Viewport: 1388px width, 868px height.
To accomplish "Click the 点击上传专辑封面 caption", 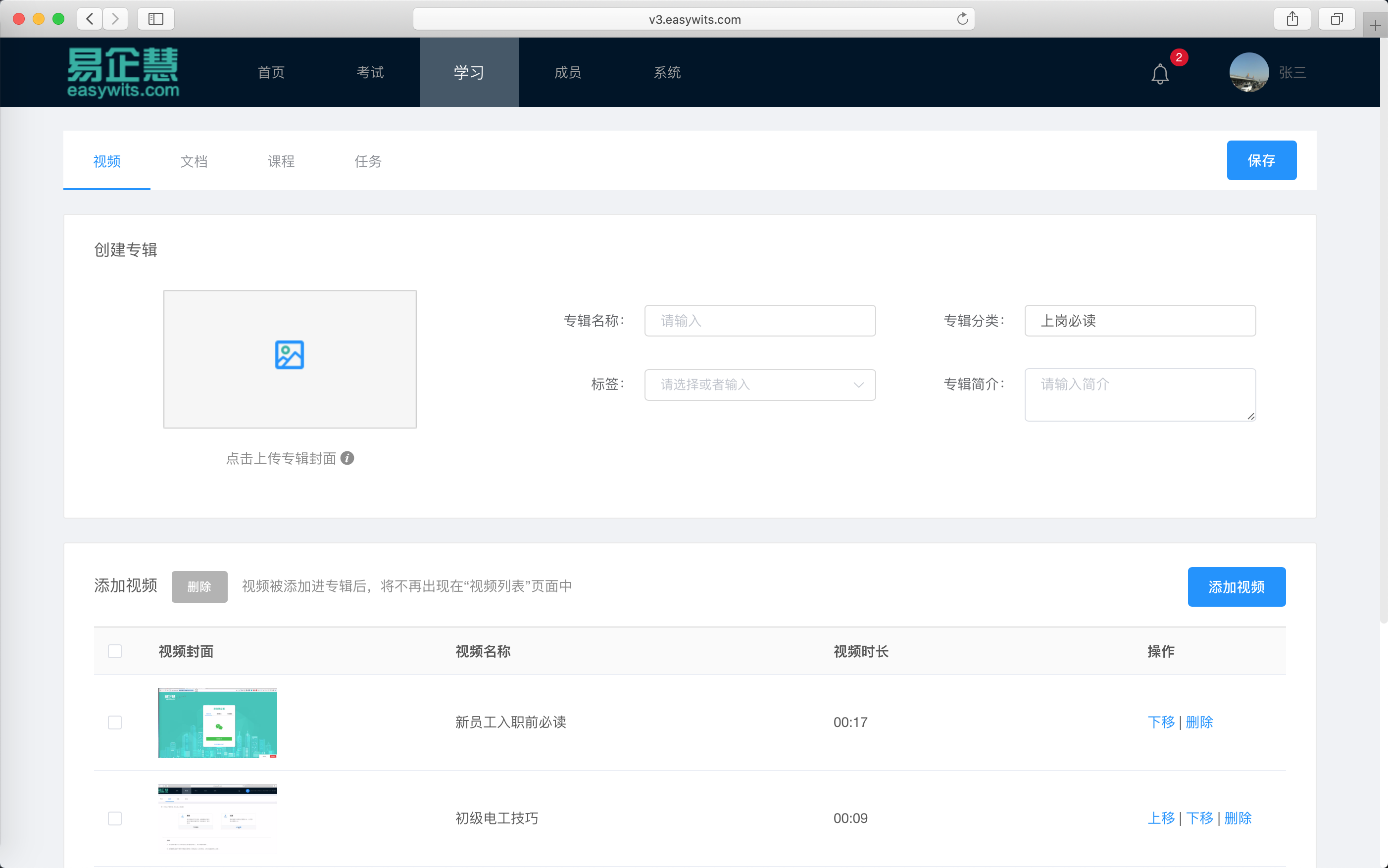I will [281, 458].
